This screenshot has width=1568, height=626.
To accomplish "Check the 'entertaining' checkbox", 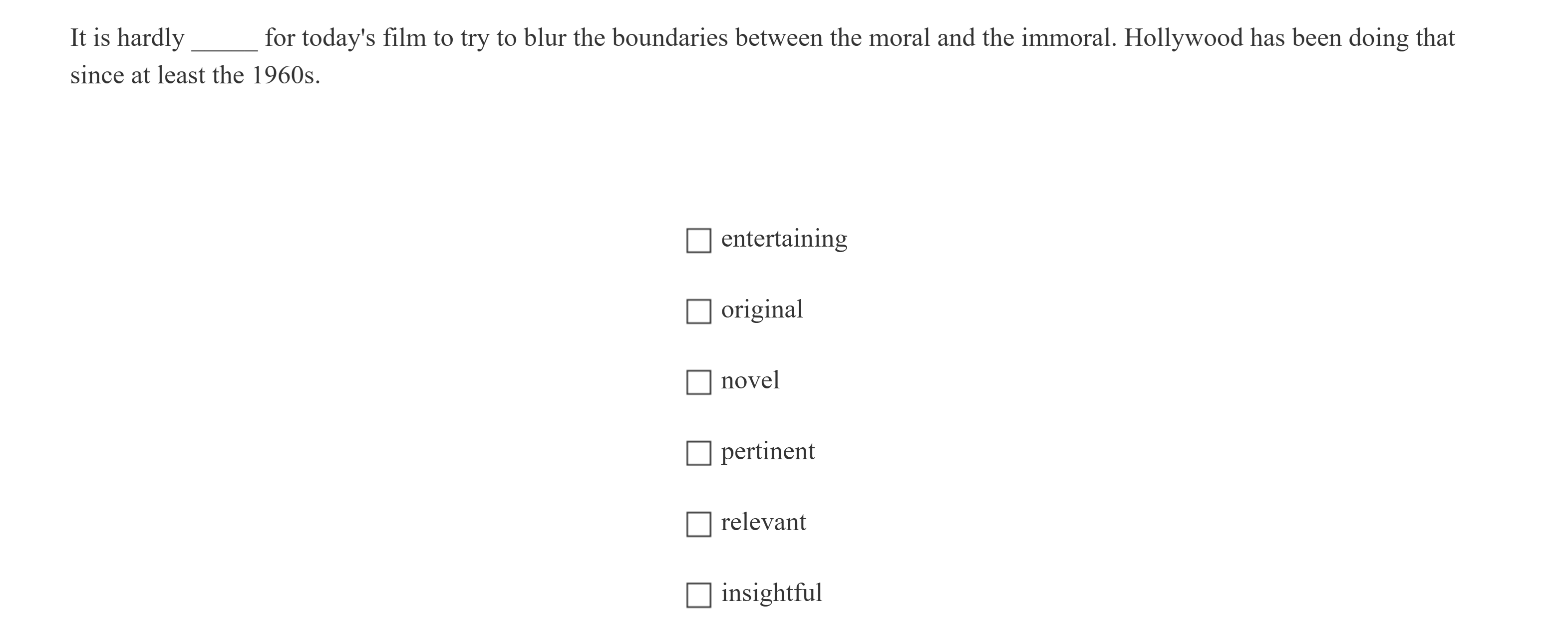I will point(698,241).
